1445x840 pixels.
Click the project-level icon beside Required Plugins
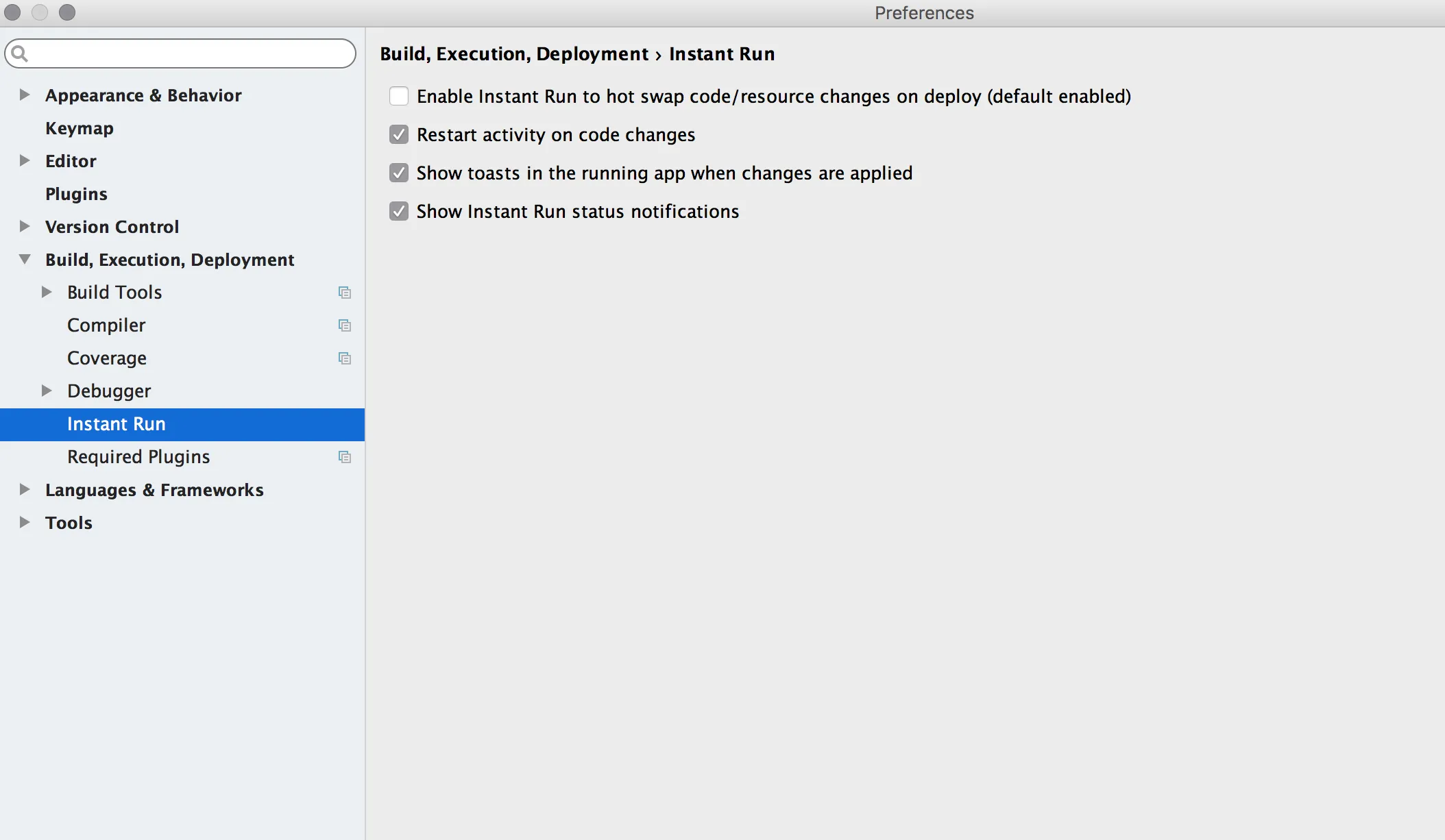345,457
